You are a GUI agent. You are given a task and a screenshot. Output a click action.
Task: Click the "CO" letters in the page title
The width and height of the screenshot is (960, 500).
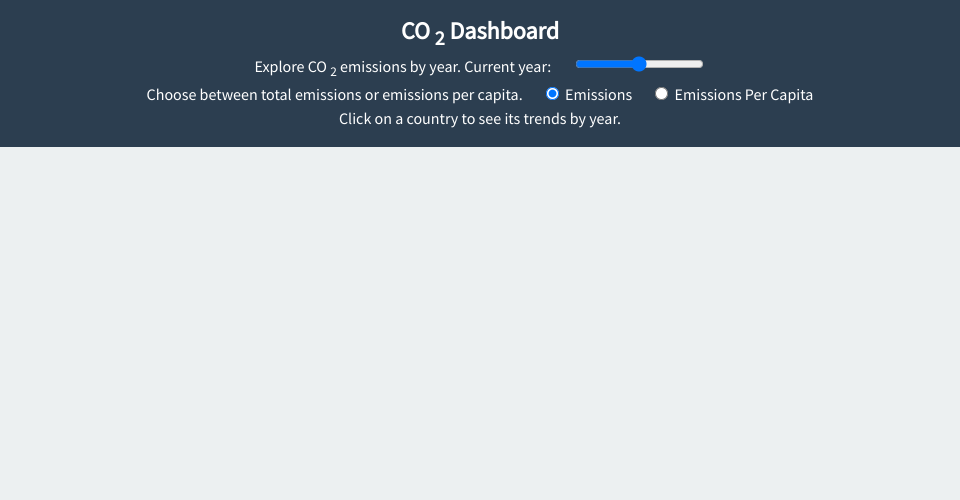(415, 31)
